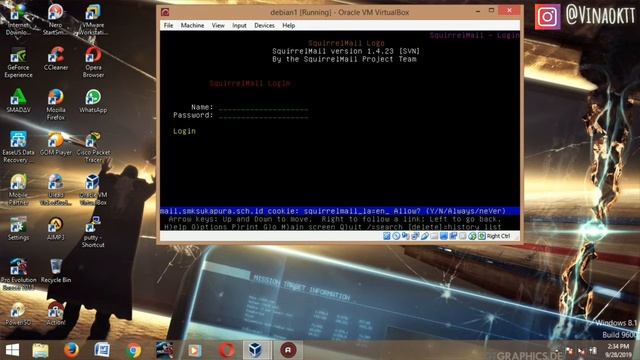Click the Name input field
This screenshot has width=640, height=360.
click(x=263, y=108)
